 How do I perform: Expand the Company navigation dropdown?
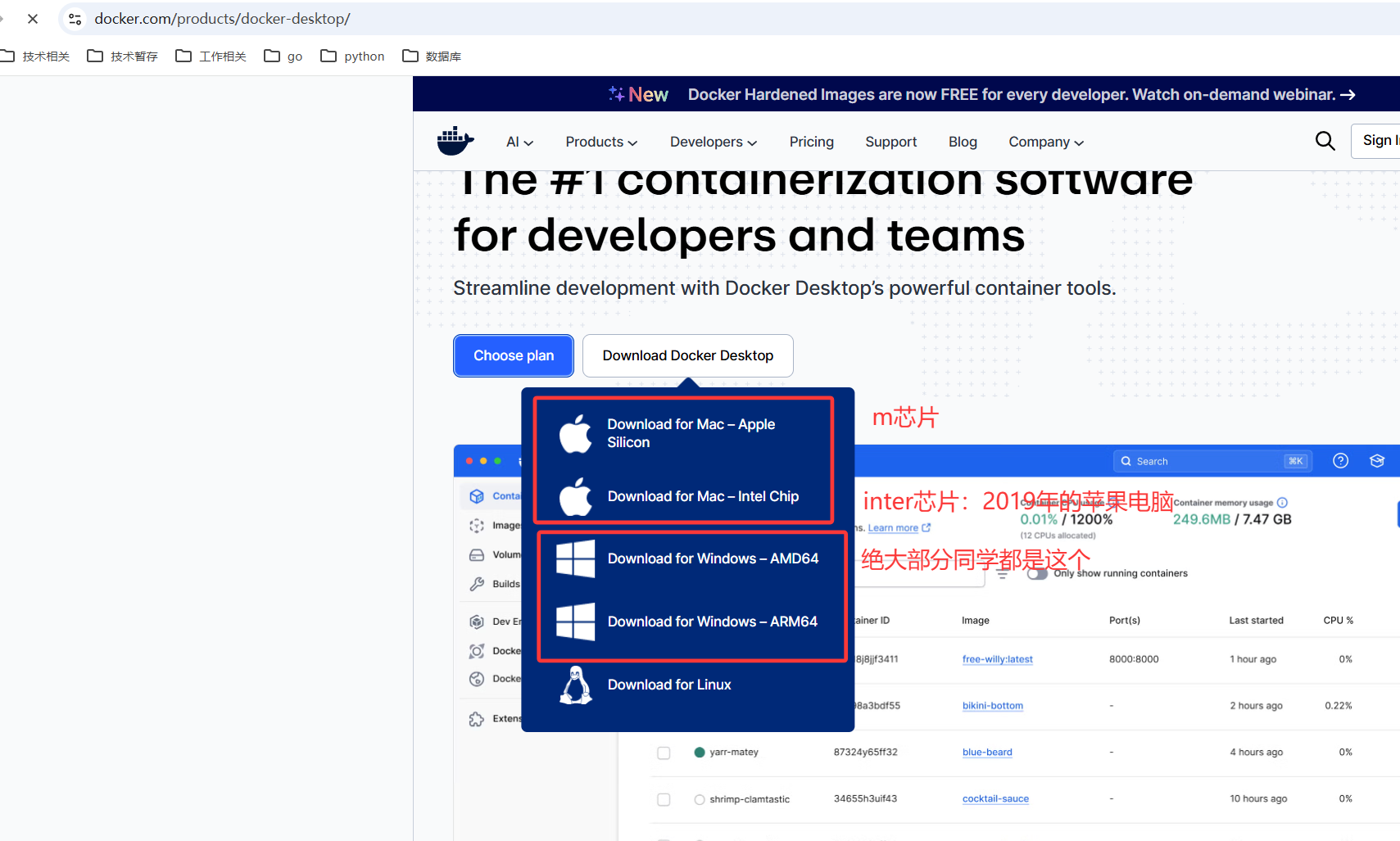pos(1046,142)
